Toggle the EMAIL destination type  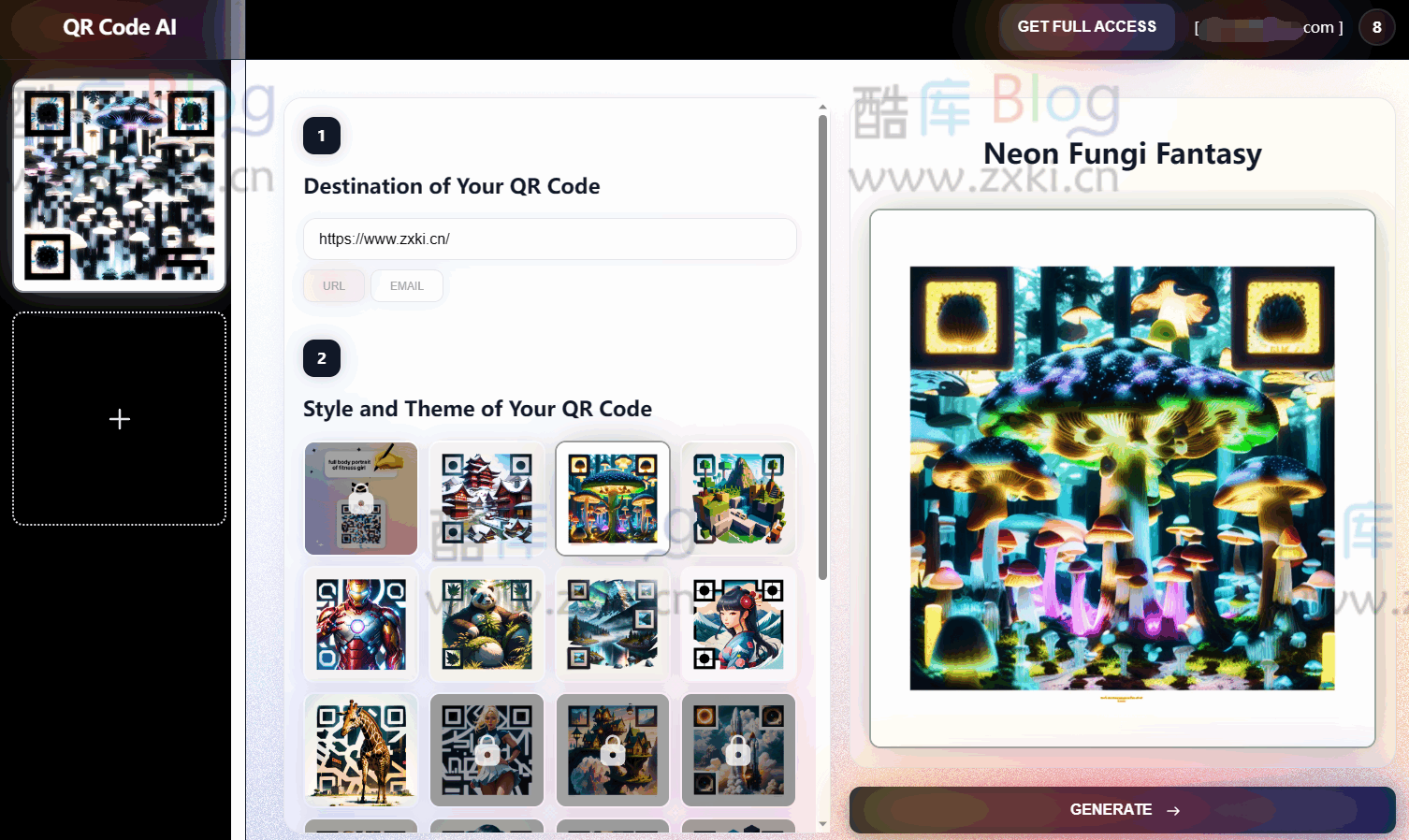coord(407,285)
